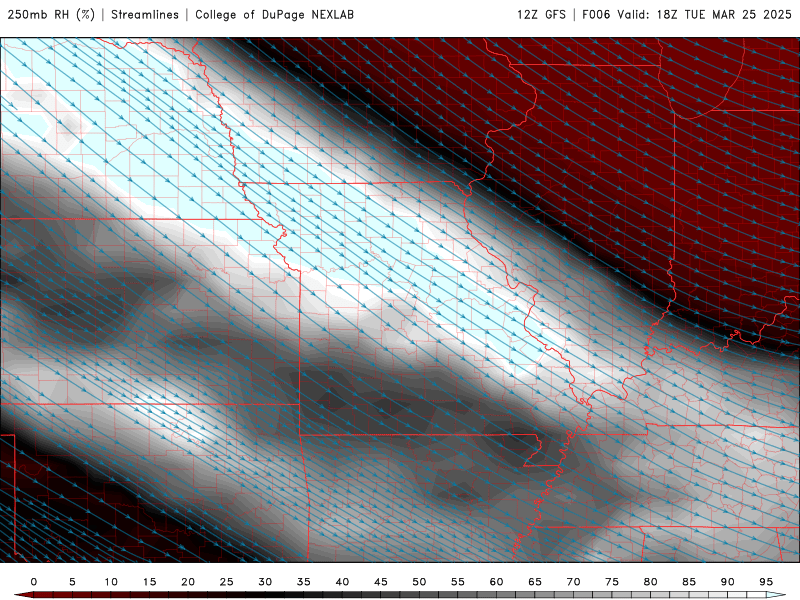Click the "25" value on the legend
The height and width of the screenshot is (600, 800).
227,582
